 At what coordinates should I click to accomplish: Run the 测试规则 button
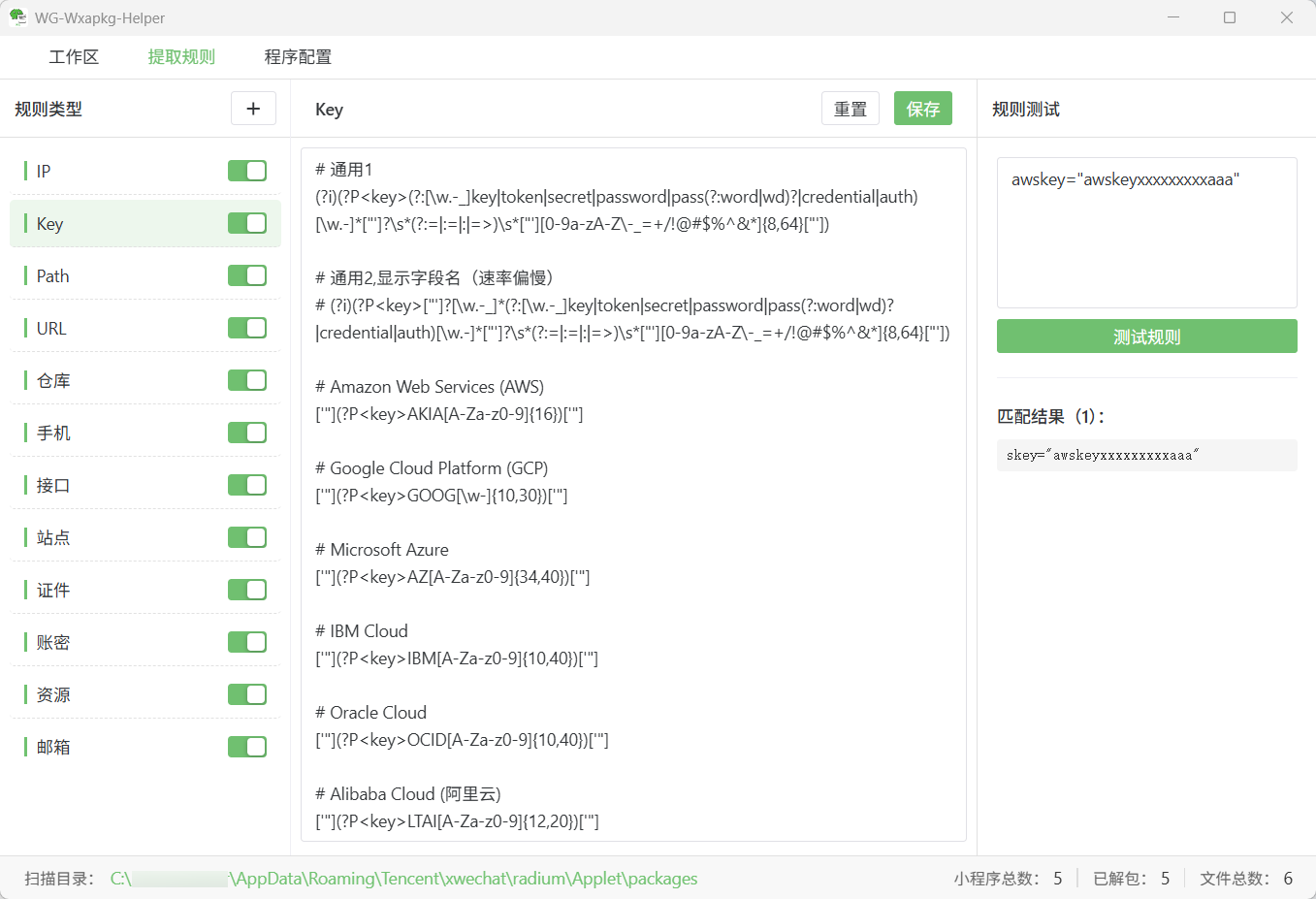[x=1146, y=337]
